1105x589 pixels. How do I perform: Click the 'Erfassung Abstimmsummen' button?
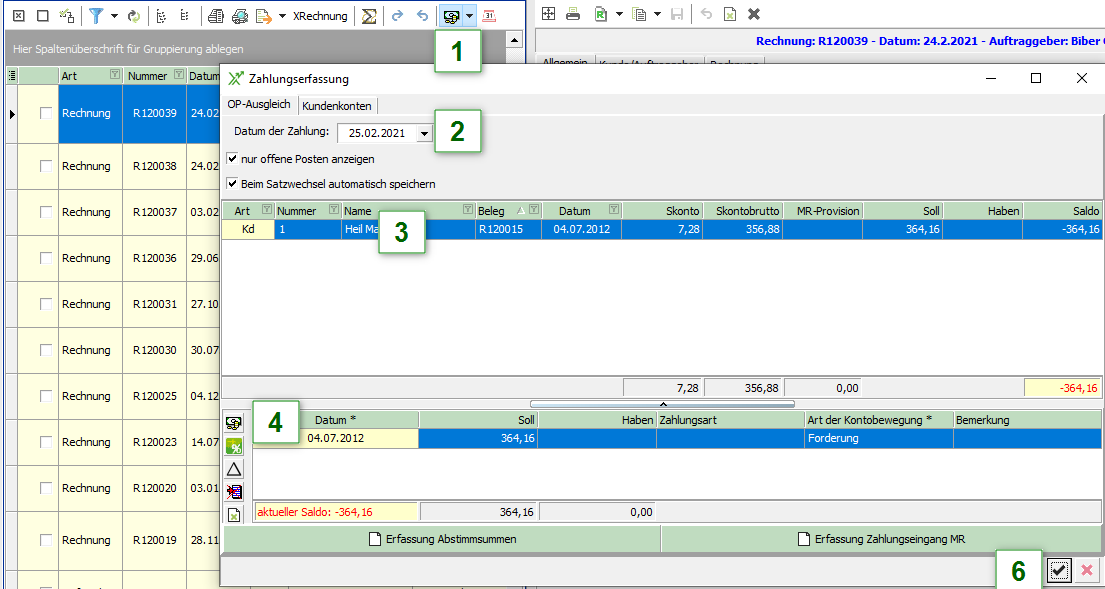441,540
